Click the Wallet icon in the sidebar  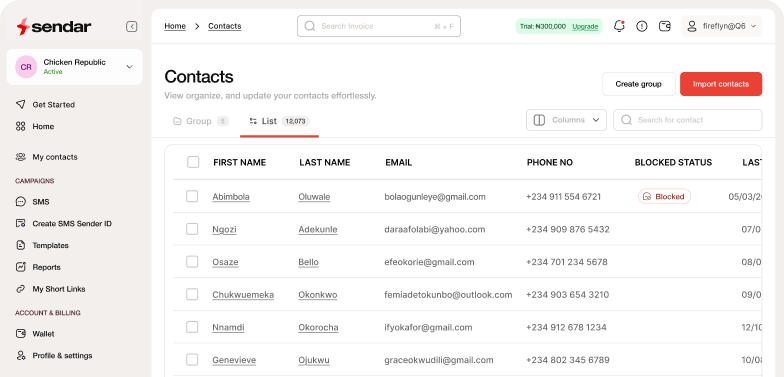[20, 334]
